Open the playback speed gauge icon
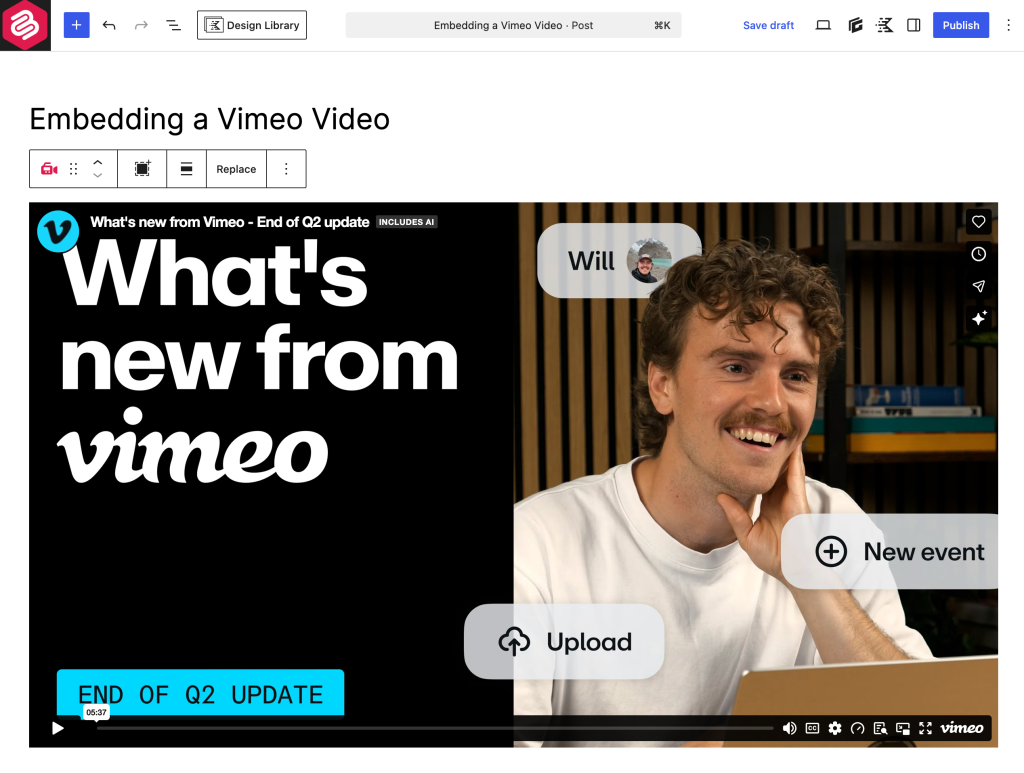The image size is (1024, 773). [x=857, y=728]
